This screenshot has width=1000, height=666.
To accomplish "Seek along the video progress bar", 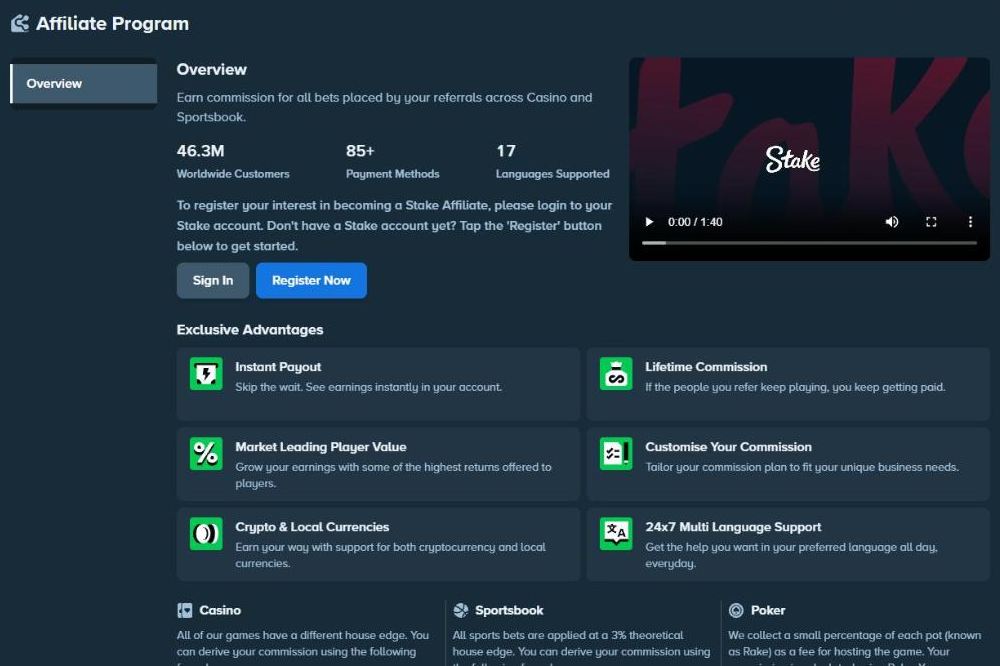I will pyautogui.click(x=809, y=243).
